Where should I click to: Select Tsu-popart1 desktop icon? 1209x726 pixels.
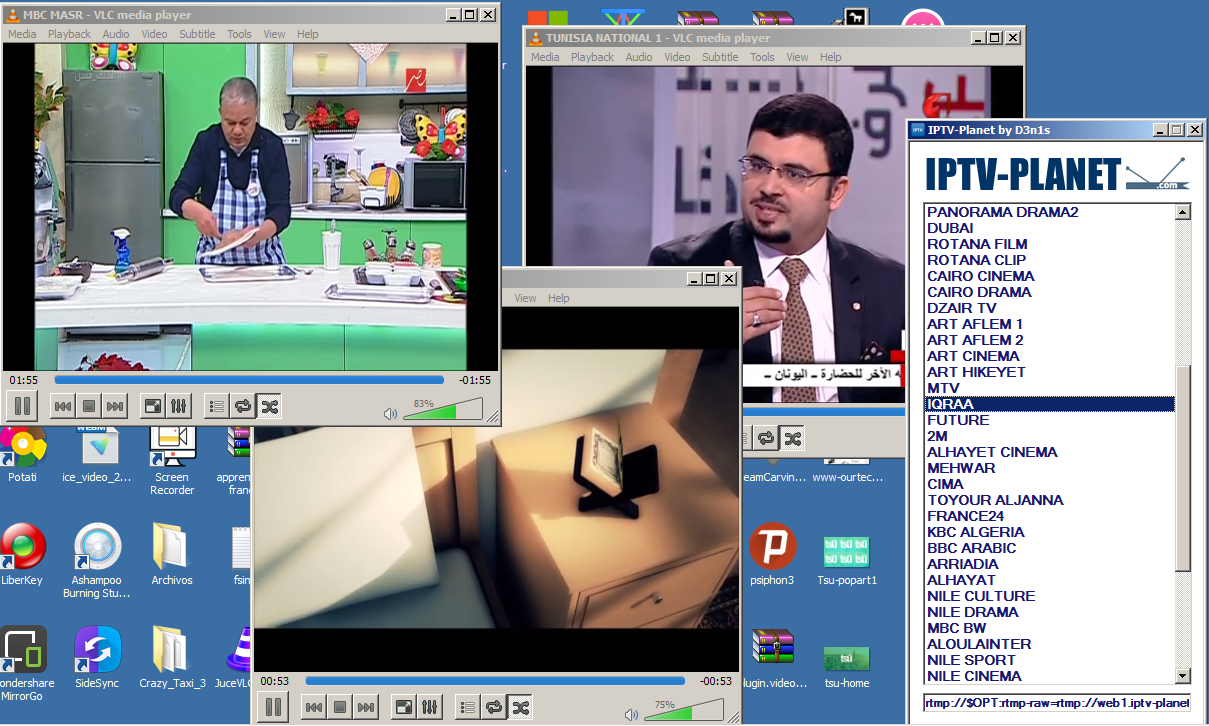(847, 559)
